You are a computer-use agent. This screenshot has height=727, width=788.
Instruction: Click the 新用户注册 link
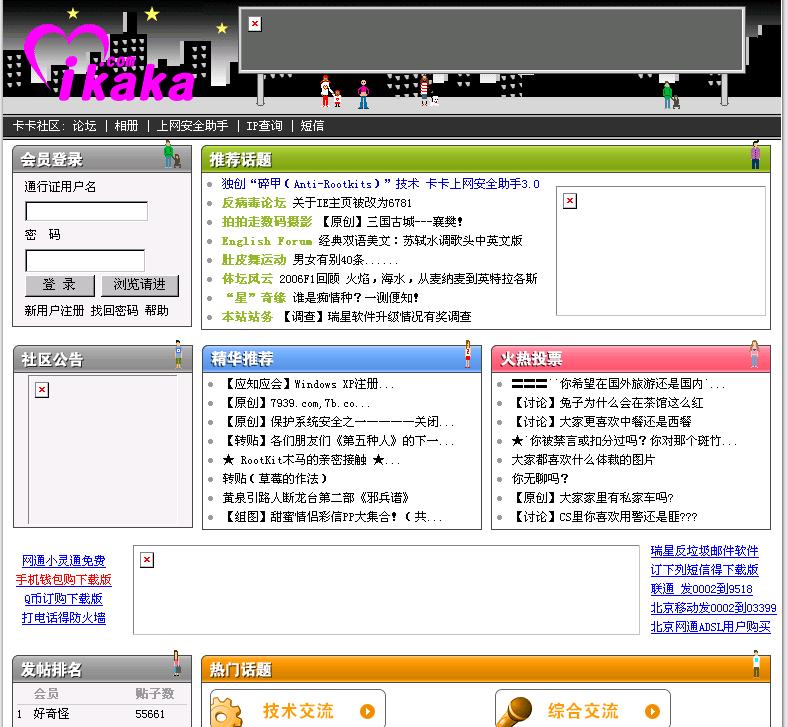click(x=54, y=310)
